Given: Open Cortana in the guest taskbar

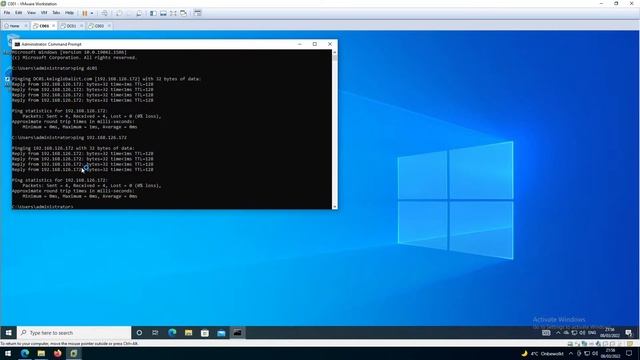Looking at the screenshot, I should click(x=139, y=333).
